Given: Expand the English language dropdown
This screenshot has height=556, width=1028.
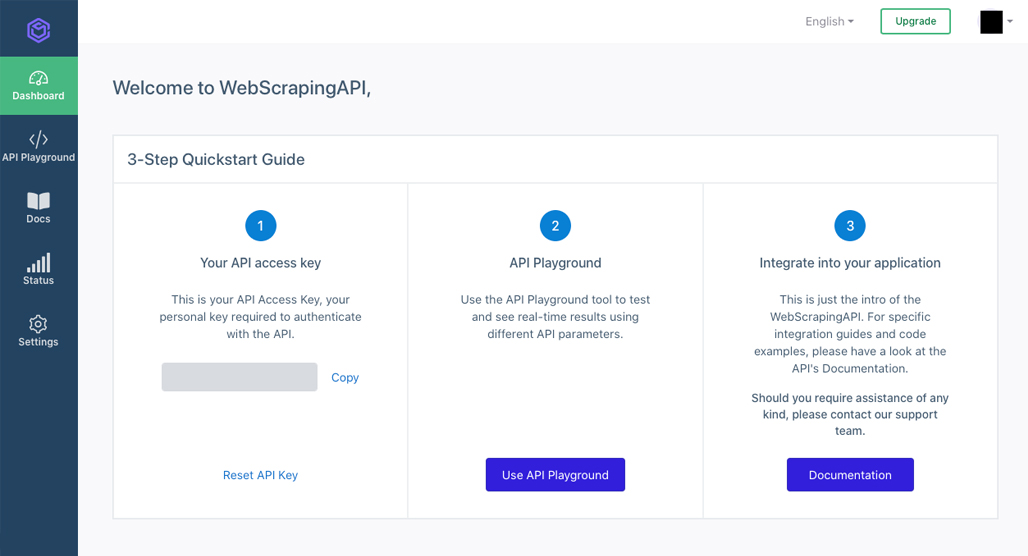Looking at the screenshot, I should pos(829,22).
